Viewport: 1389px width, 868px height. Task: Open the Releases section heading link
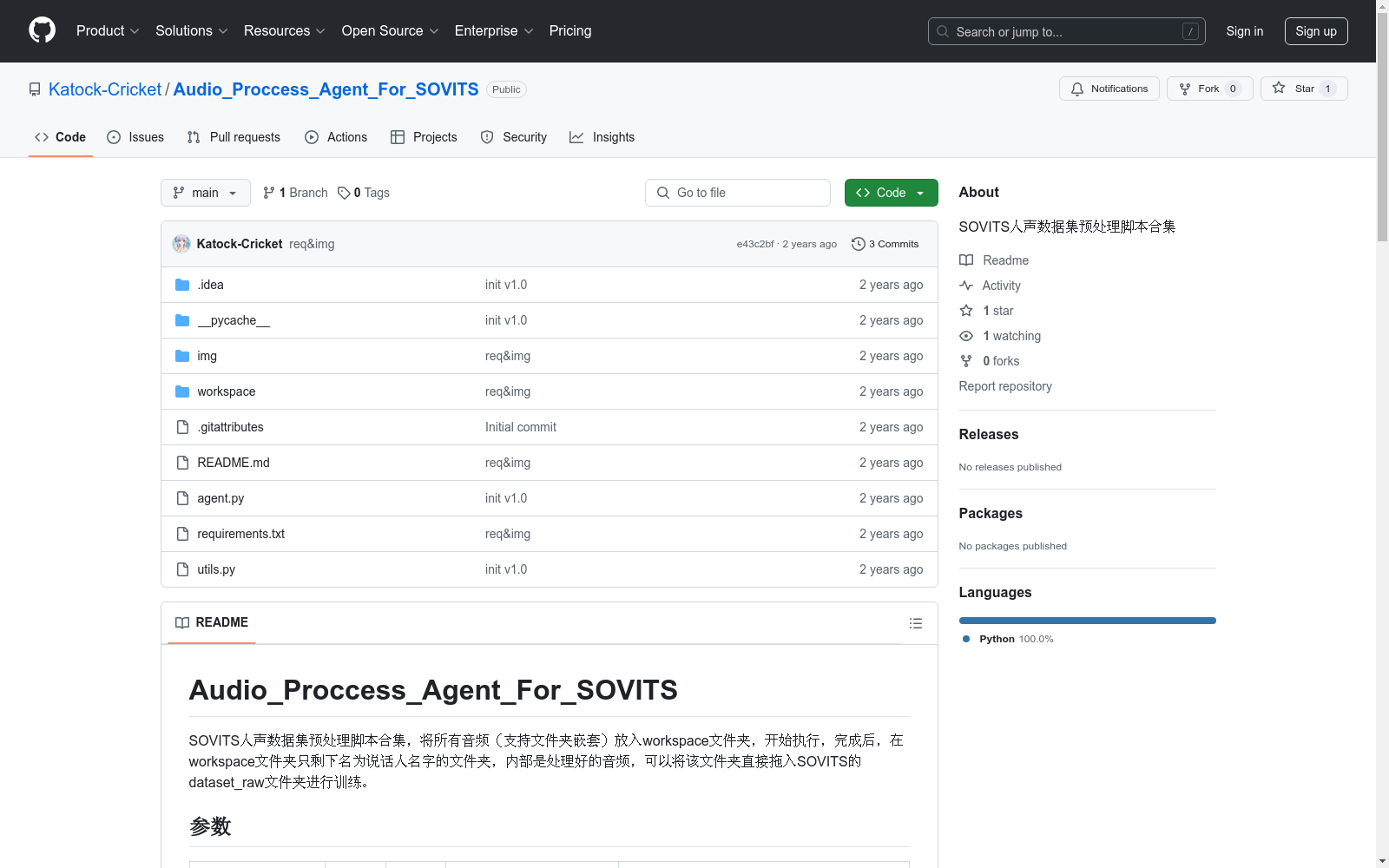989,434
